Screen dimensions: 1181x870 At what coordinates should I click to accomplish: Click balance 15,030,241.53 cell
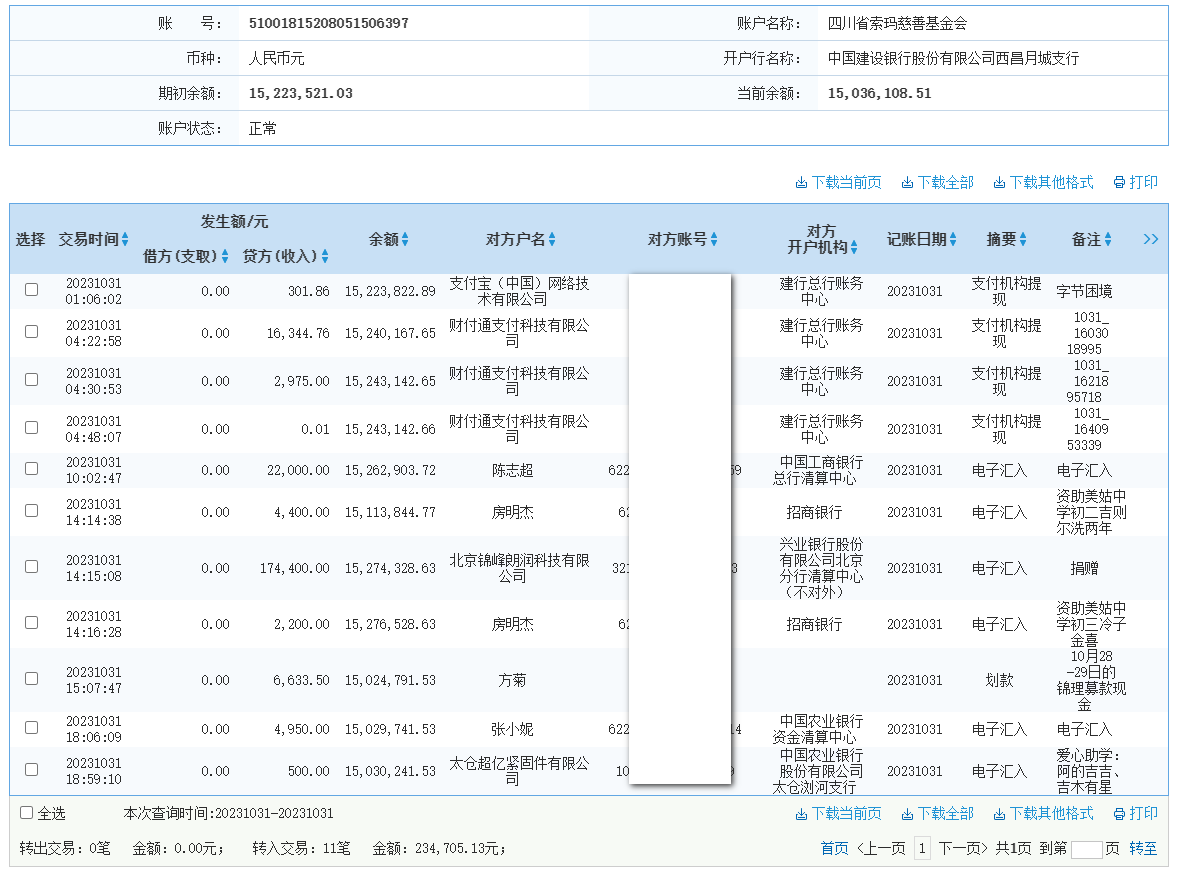click(x=390, y=771)
